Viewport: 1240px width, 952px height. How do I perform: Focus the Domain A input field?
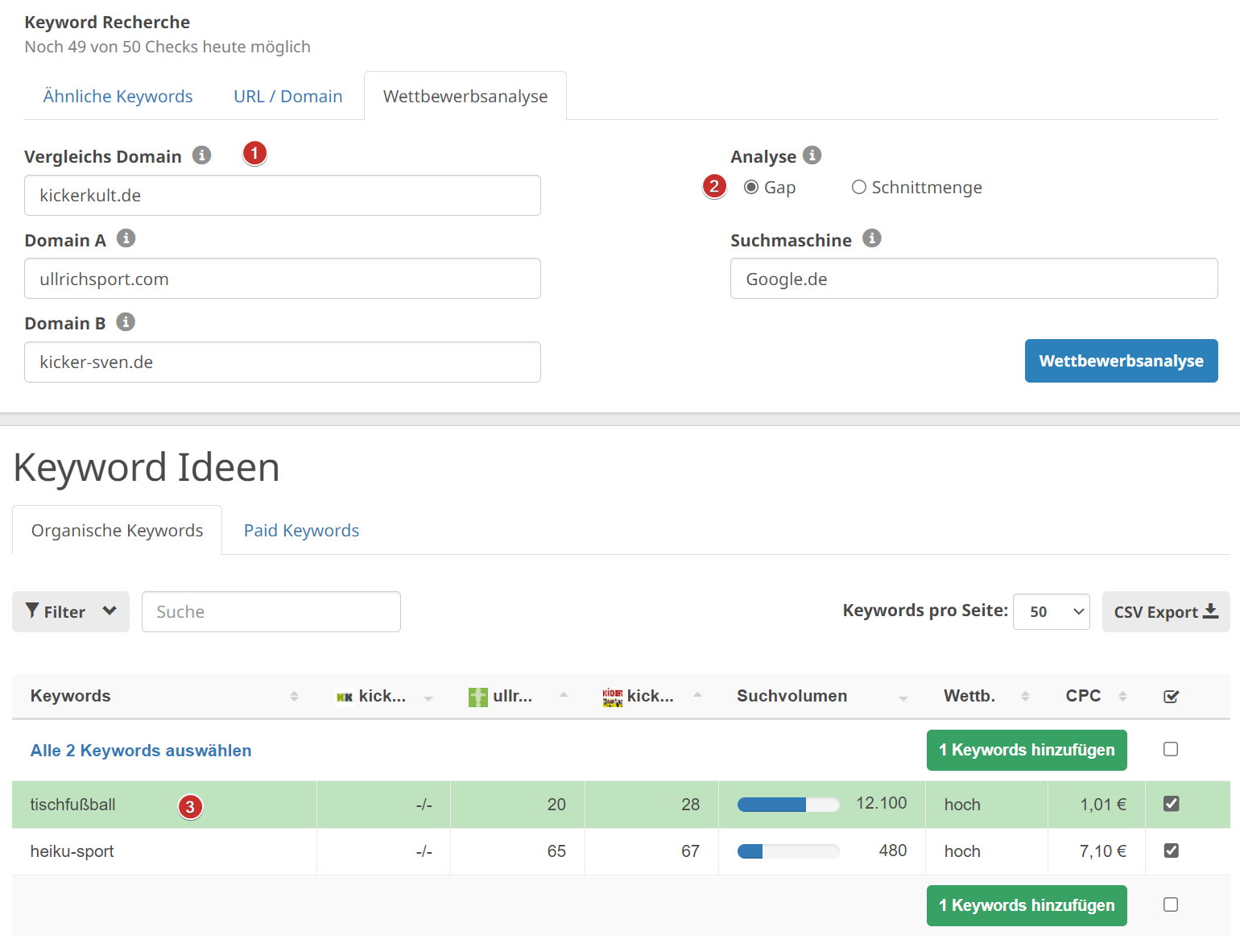coord(283,279)
